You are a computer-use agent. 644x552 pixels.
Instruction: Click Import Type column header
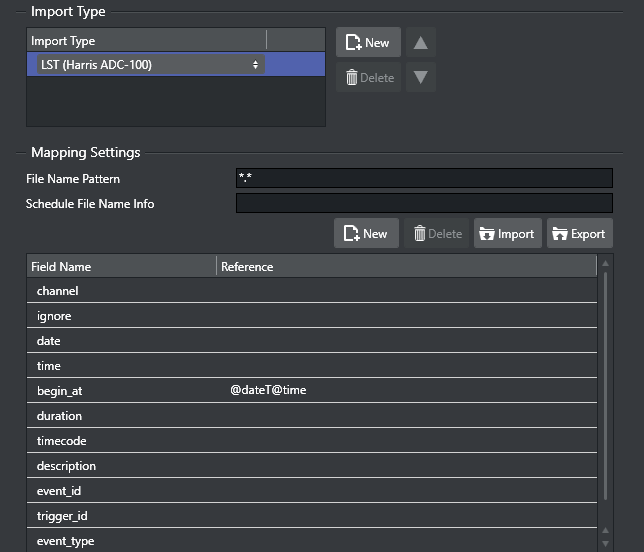[145, 41]
